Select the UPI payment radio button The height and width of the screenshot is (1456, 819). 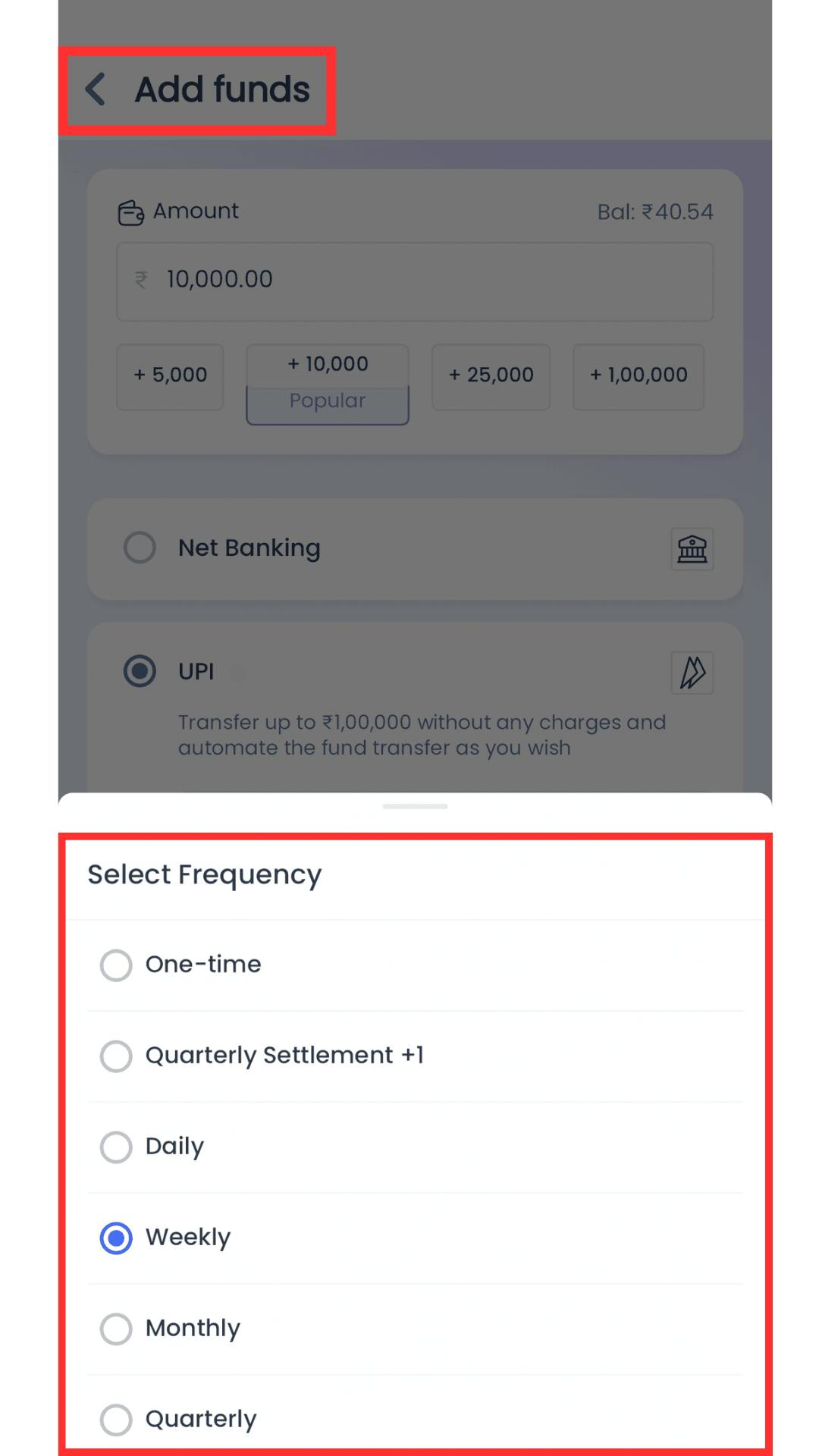click(x=140, y=671)
